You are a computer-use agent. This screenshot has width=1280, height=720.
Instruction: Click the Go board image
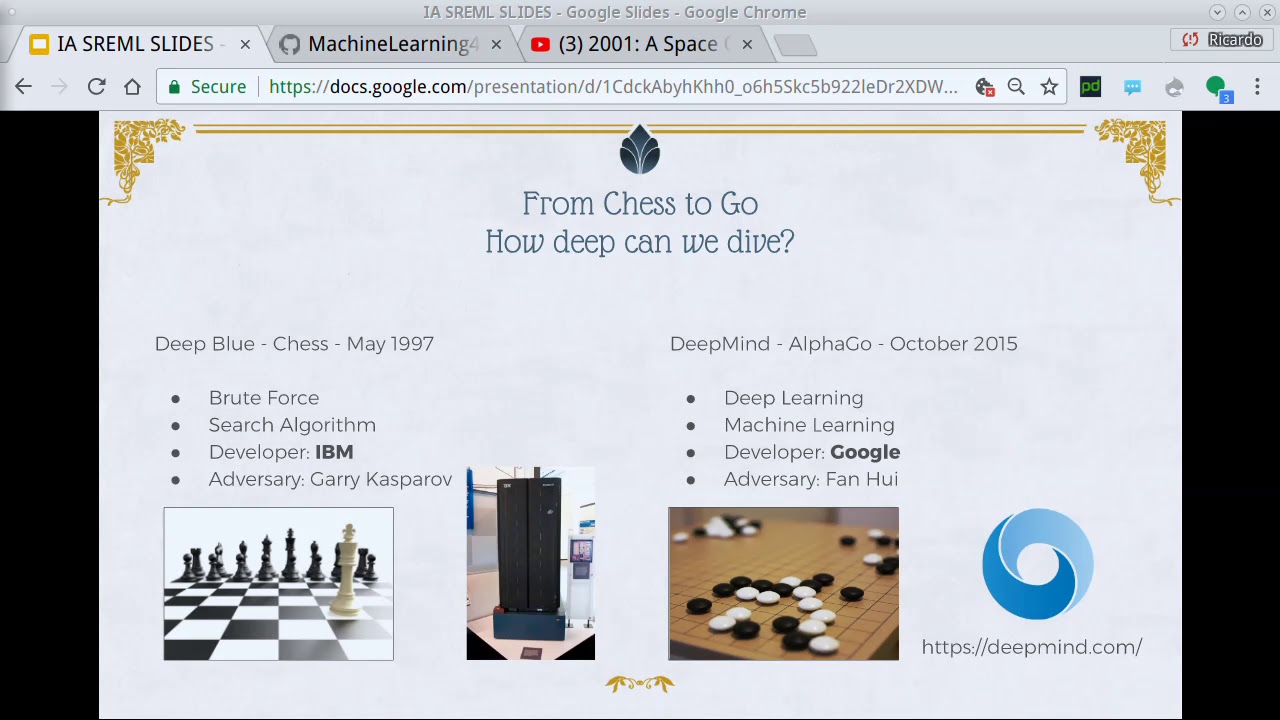(784, 584)
